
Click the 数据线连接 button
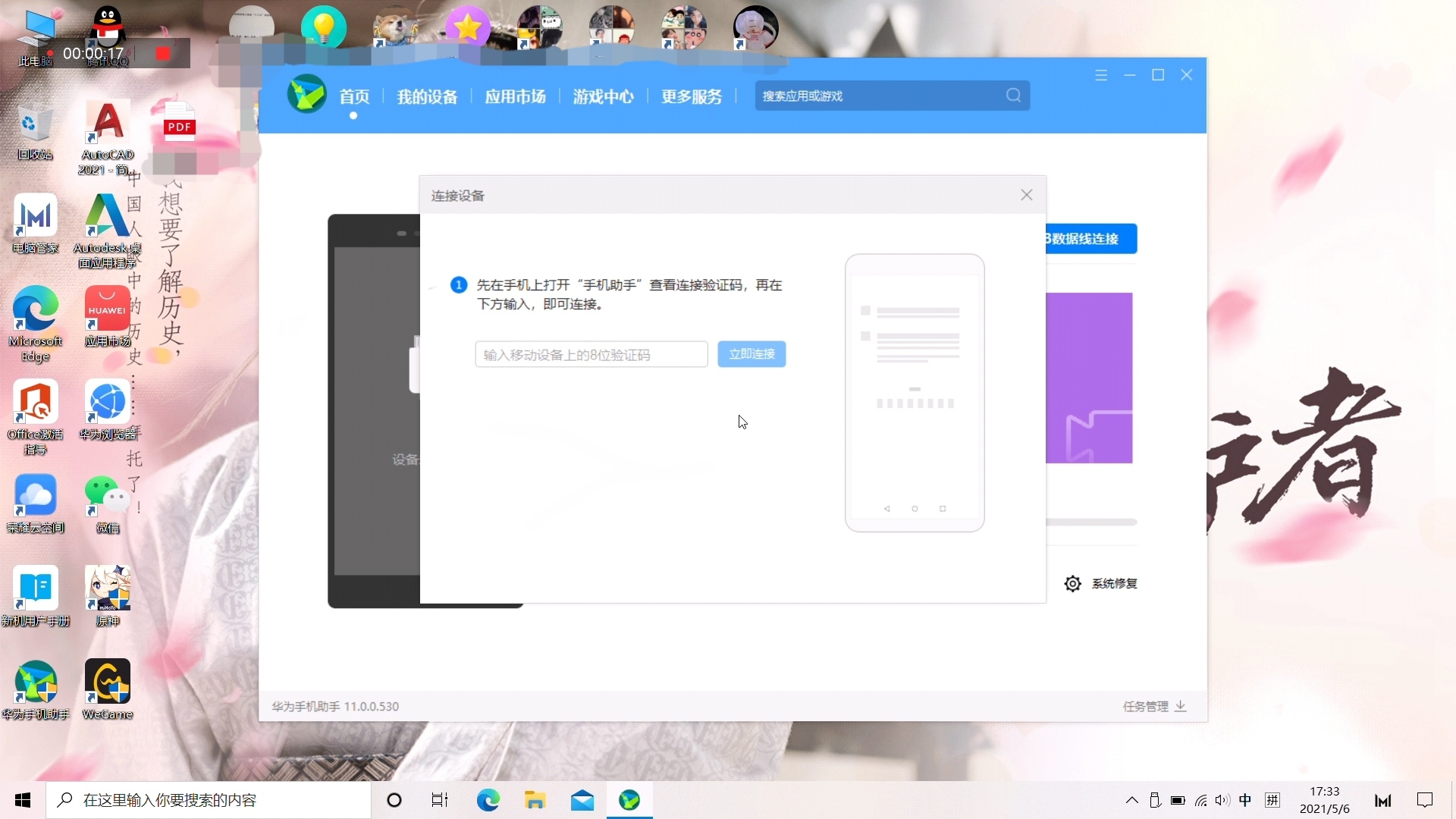click(1091, 239)
